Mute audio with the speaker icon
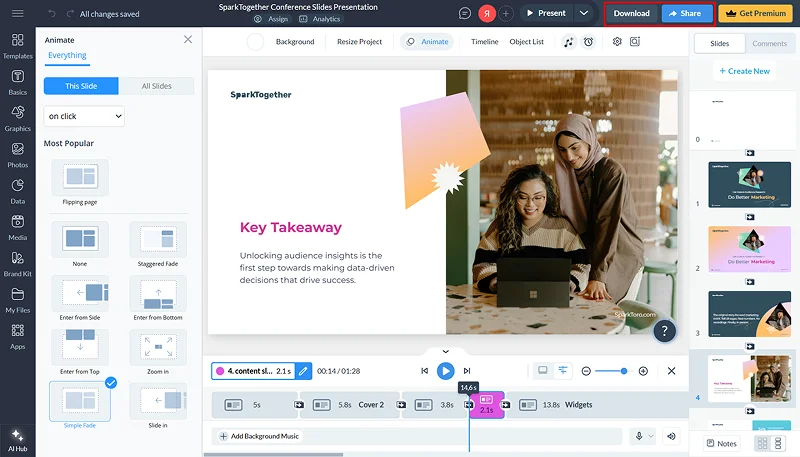Screen dimensions: 800x457 click(x=671, y=436)
